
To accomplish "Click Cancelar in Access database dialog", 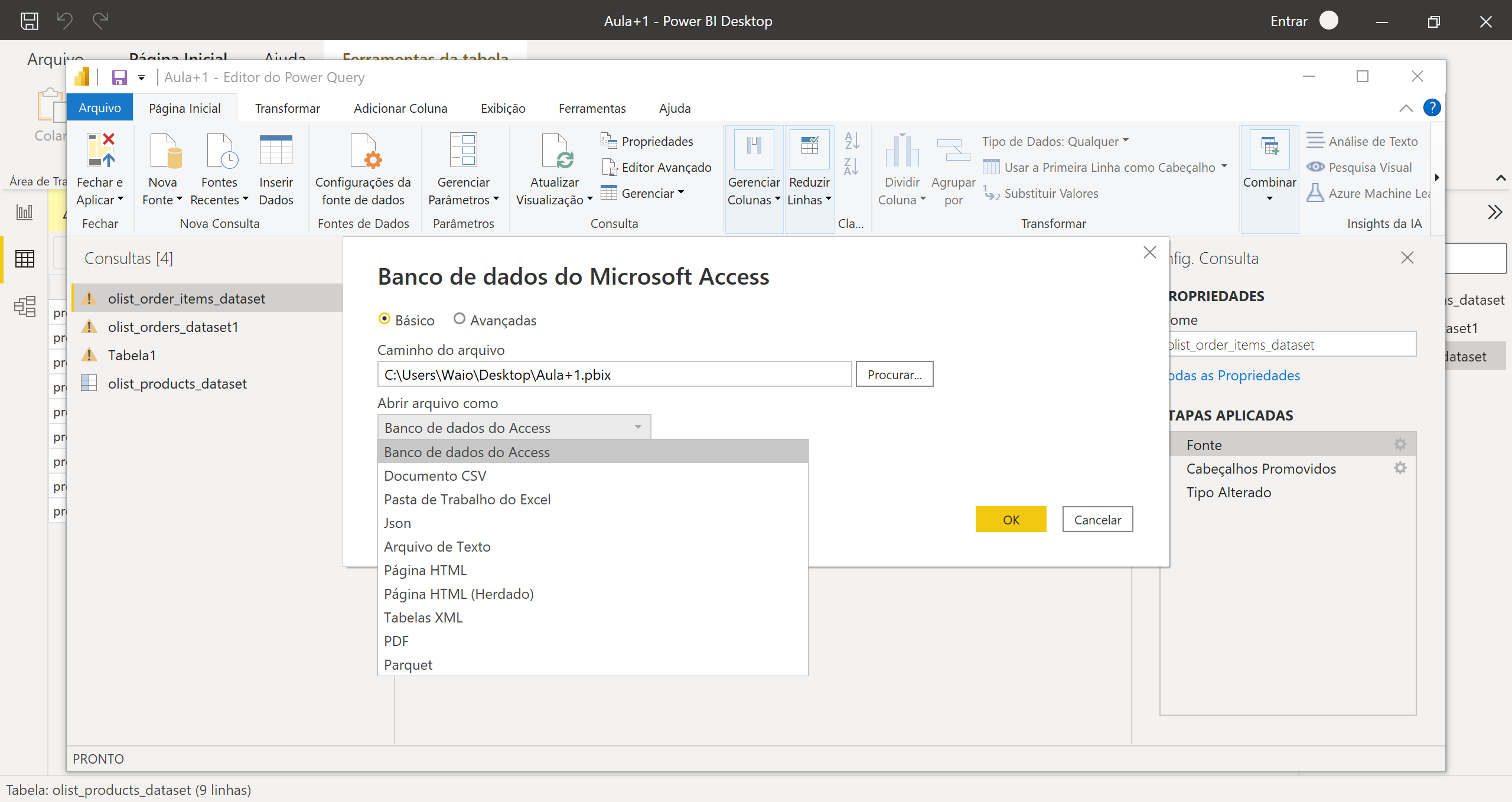I will click(x=1098, y=519).
